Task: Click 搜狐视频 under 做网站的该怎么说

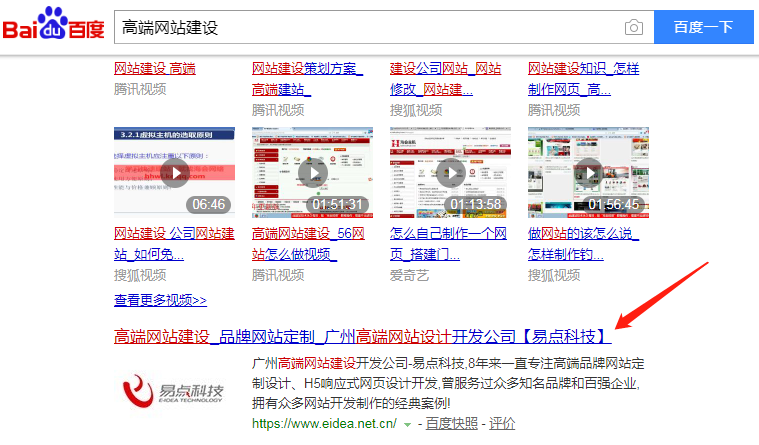Action: (554, 276)
